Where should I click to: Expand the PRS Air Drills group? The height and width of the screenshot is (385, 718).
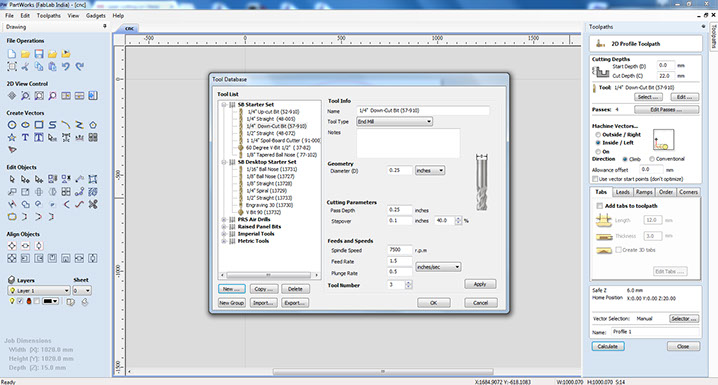pos(224,220)
